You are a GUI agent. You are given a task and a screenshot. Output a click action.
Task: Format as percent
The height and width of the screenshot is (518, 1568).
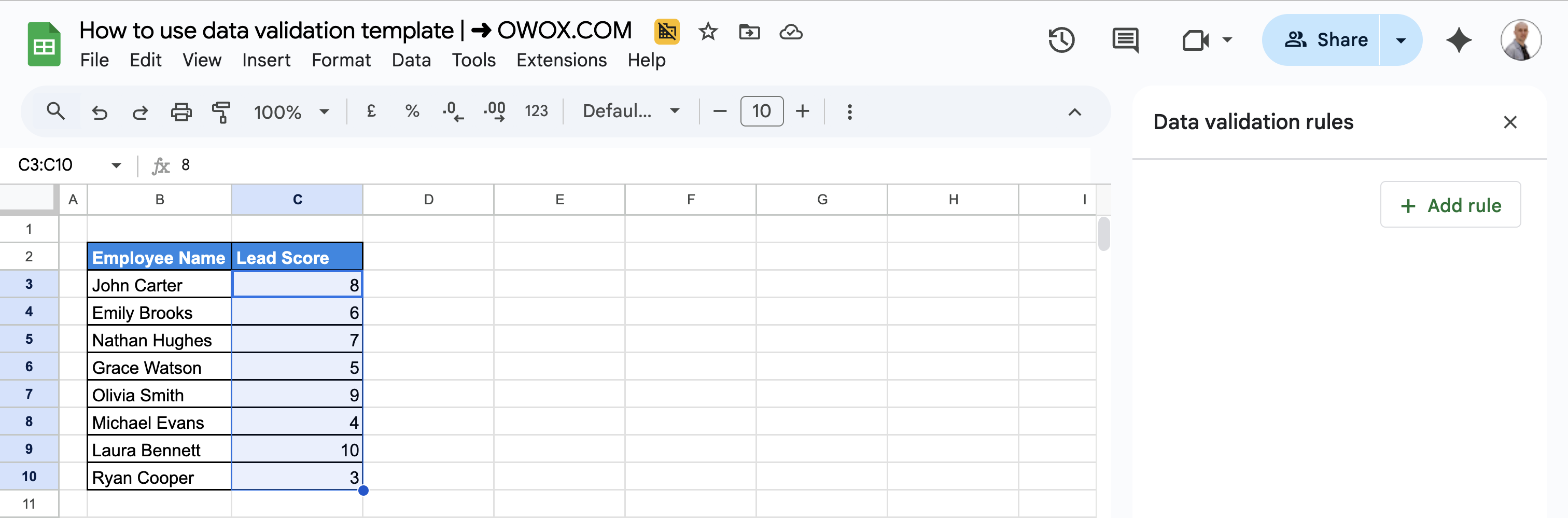click(x=412, y=111)
